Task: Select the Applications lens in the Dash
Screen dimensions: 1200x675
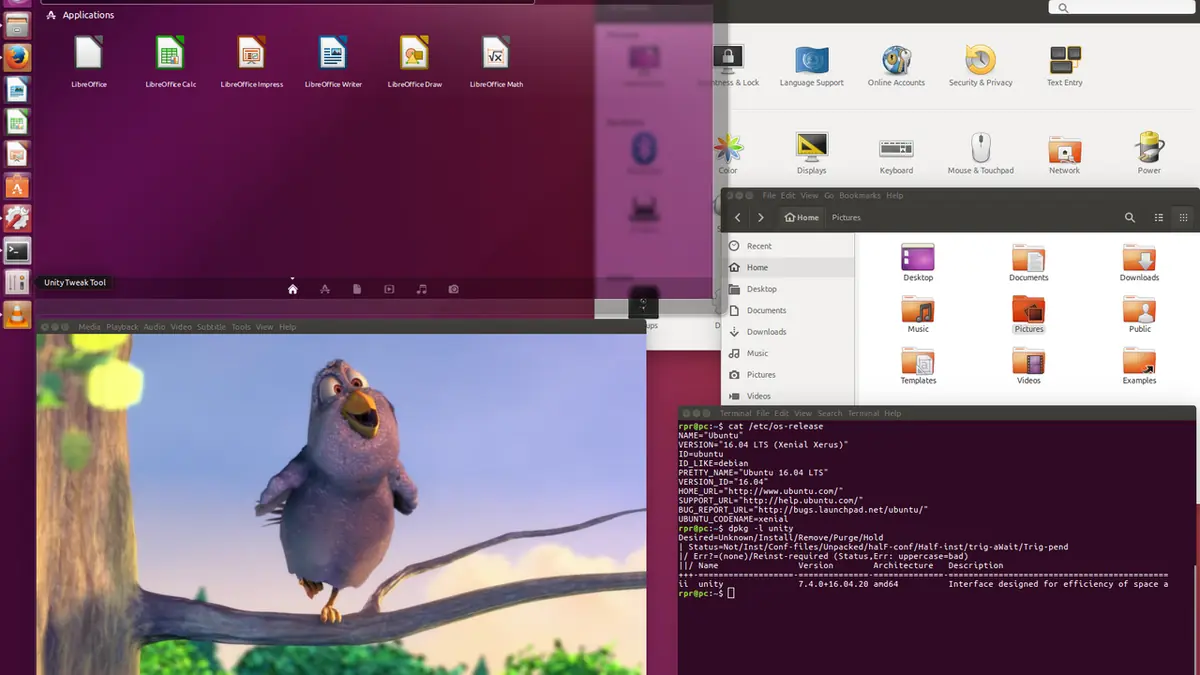Action: tap(325, 289)
